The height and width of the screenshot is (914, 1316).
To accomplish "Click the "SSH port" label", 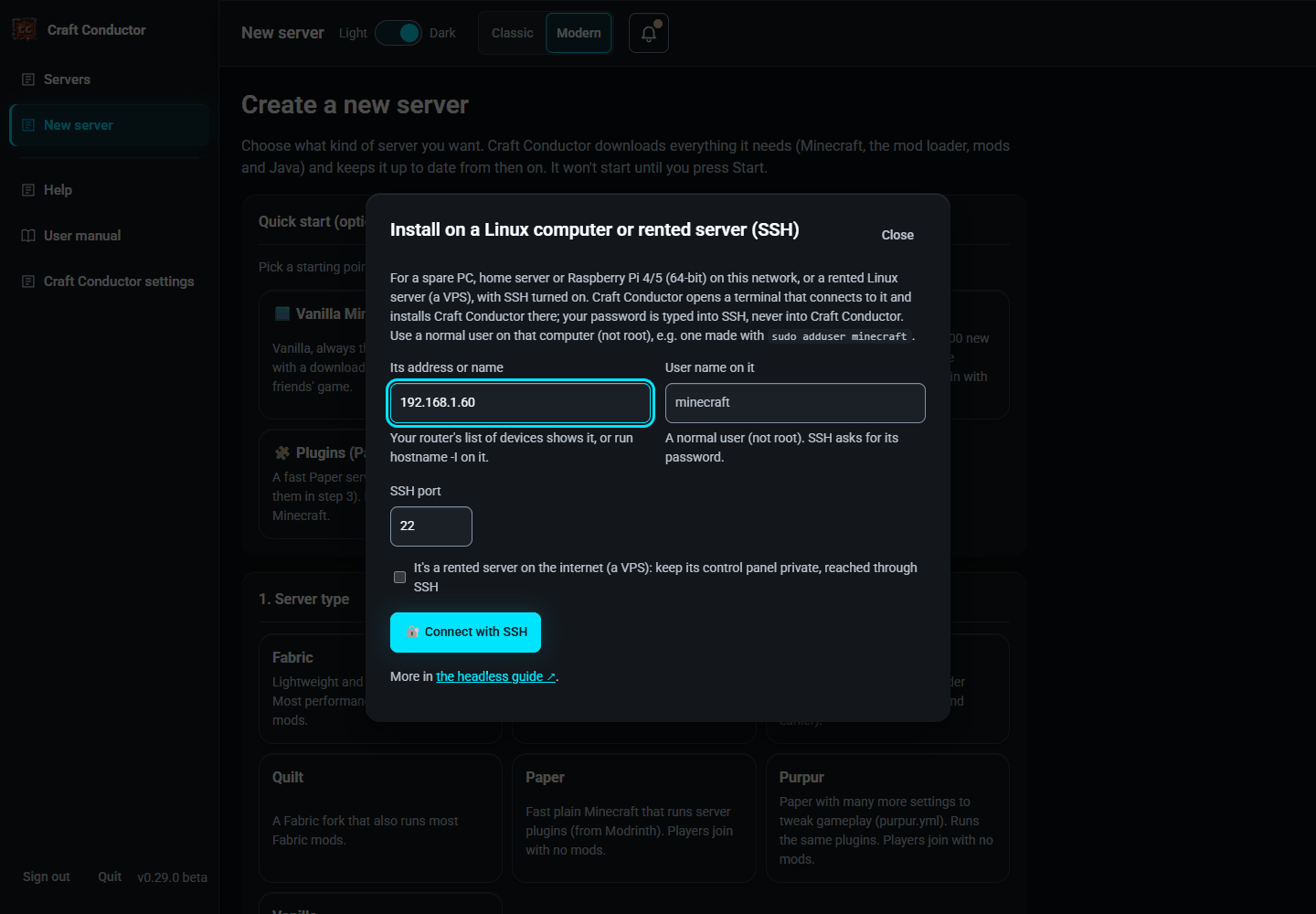I will tap(416, 491).
